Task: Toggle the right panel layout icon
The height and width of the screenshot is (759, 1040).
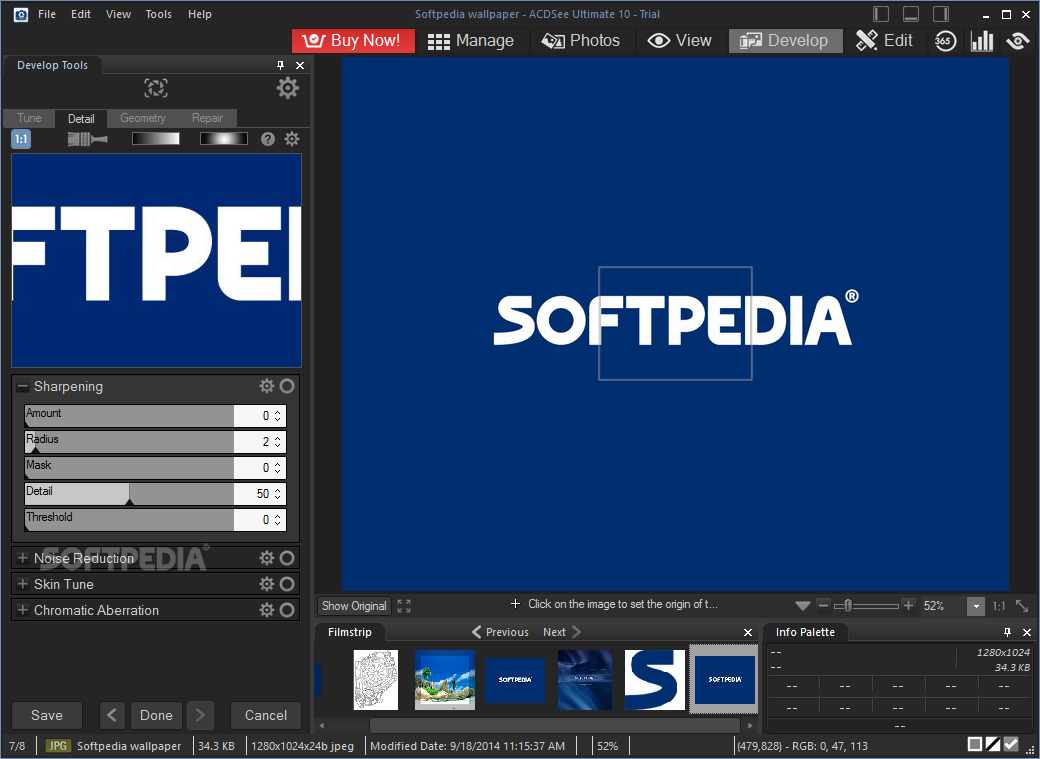Action: point(941,14)
